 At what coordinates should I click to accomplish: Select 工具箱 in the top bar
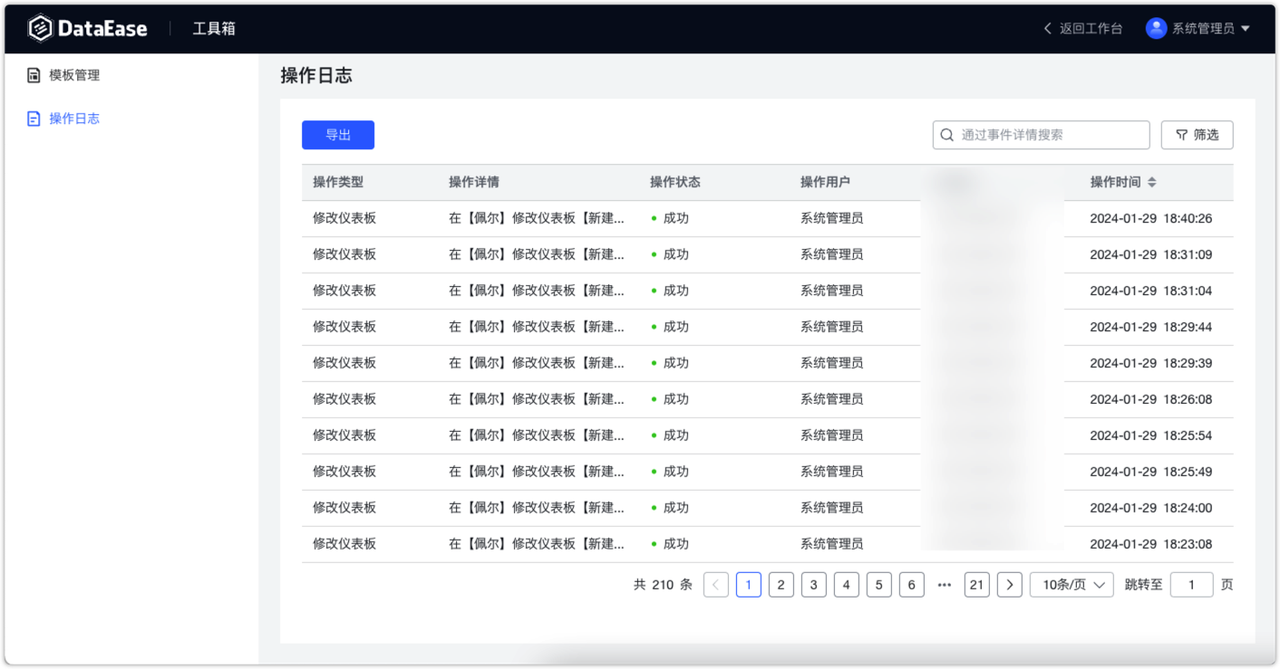[216, 28]
